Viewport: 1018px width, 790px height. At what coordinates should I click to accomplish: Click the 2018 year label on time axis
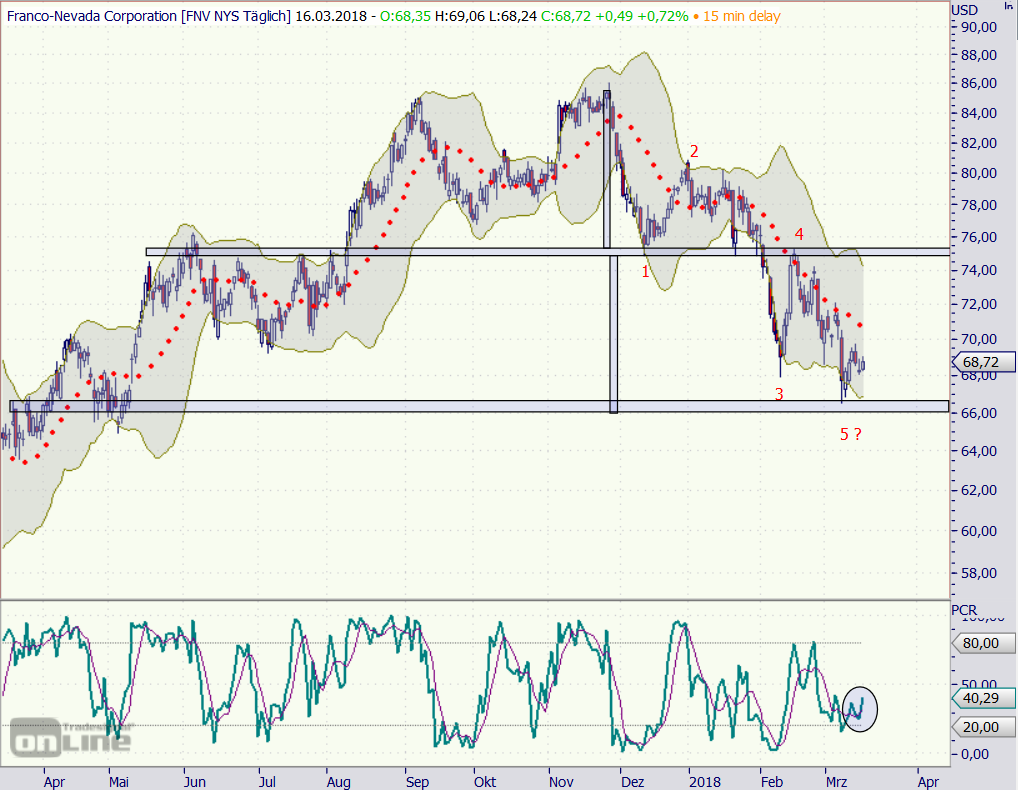point(705,782)
